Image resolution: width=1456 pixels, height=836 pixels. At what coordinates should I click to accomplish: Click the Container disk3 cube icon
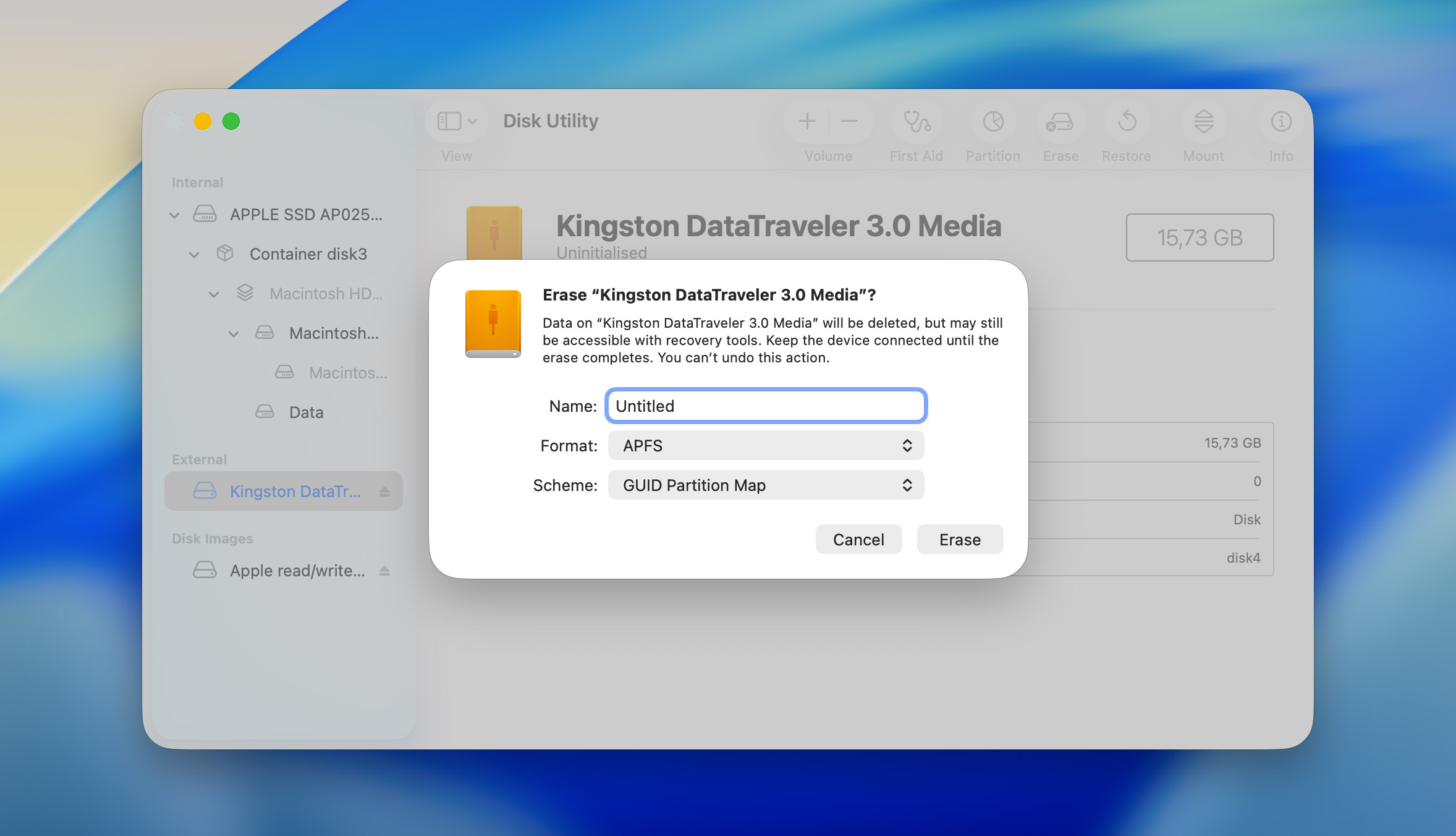(x=225, y=254)
